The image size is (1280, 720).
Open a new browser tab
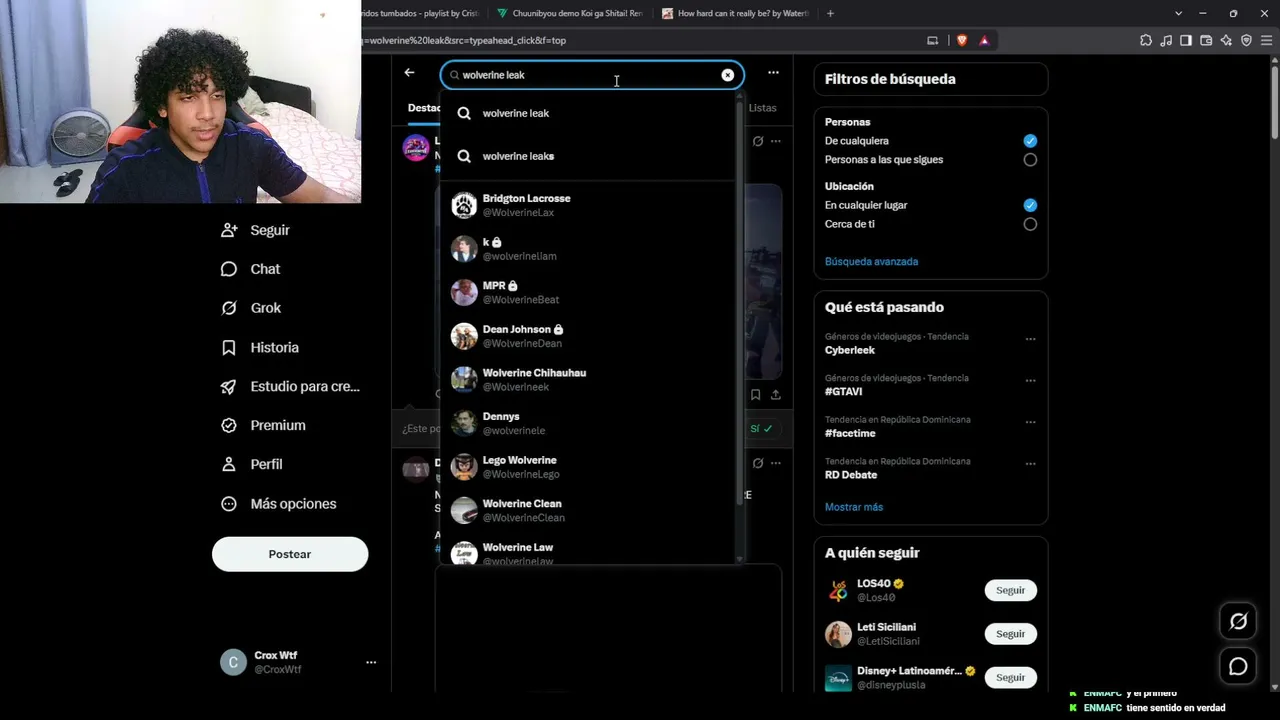pos(830,14)
